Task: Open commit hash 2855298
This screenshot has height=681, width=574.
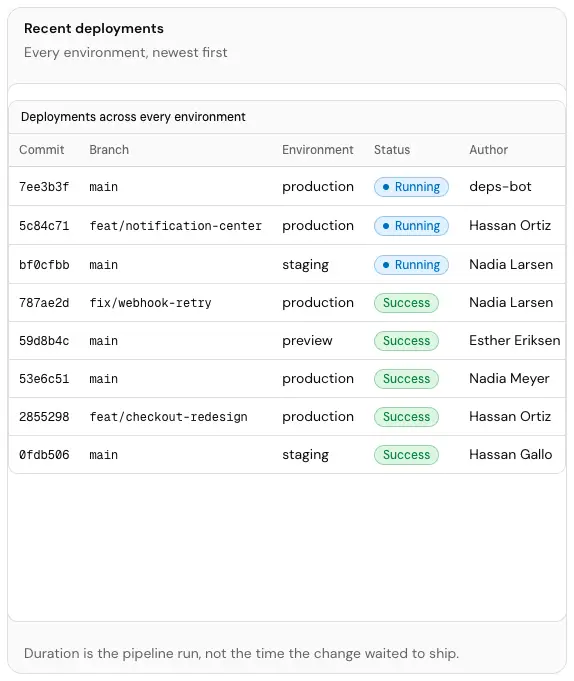Action: pos(44,417)
